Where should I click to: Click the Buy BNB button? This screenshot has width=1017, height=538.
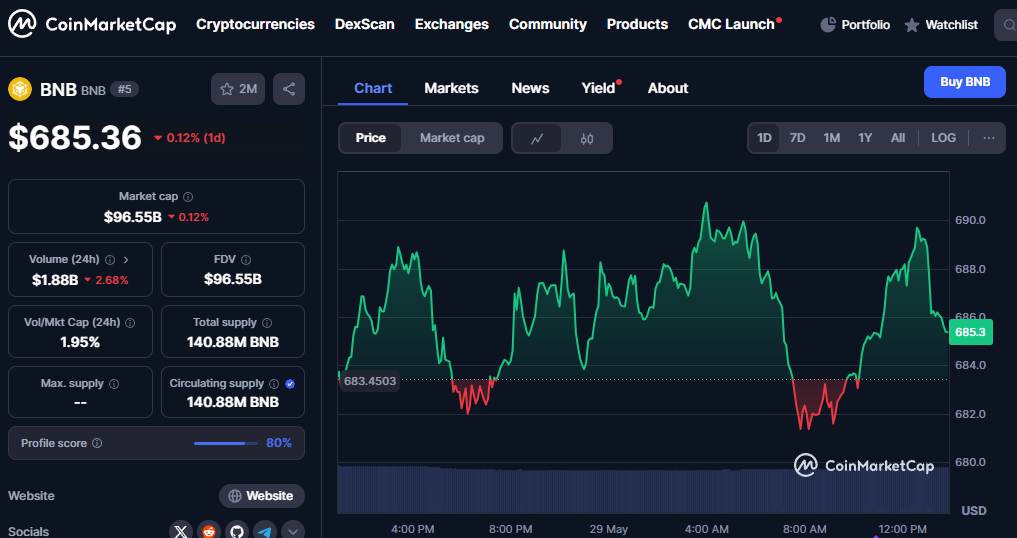964,82
